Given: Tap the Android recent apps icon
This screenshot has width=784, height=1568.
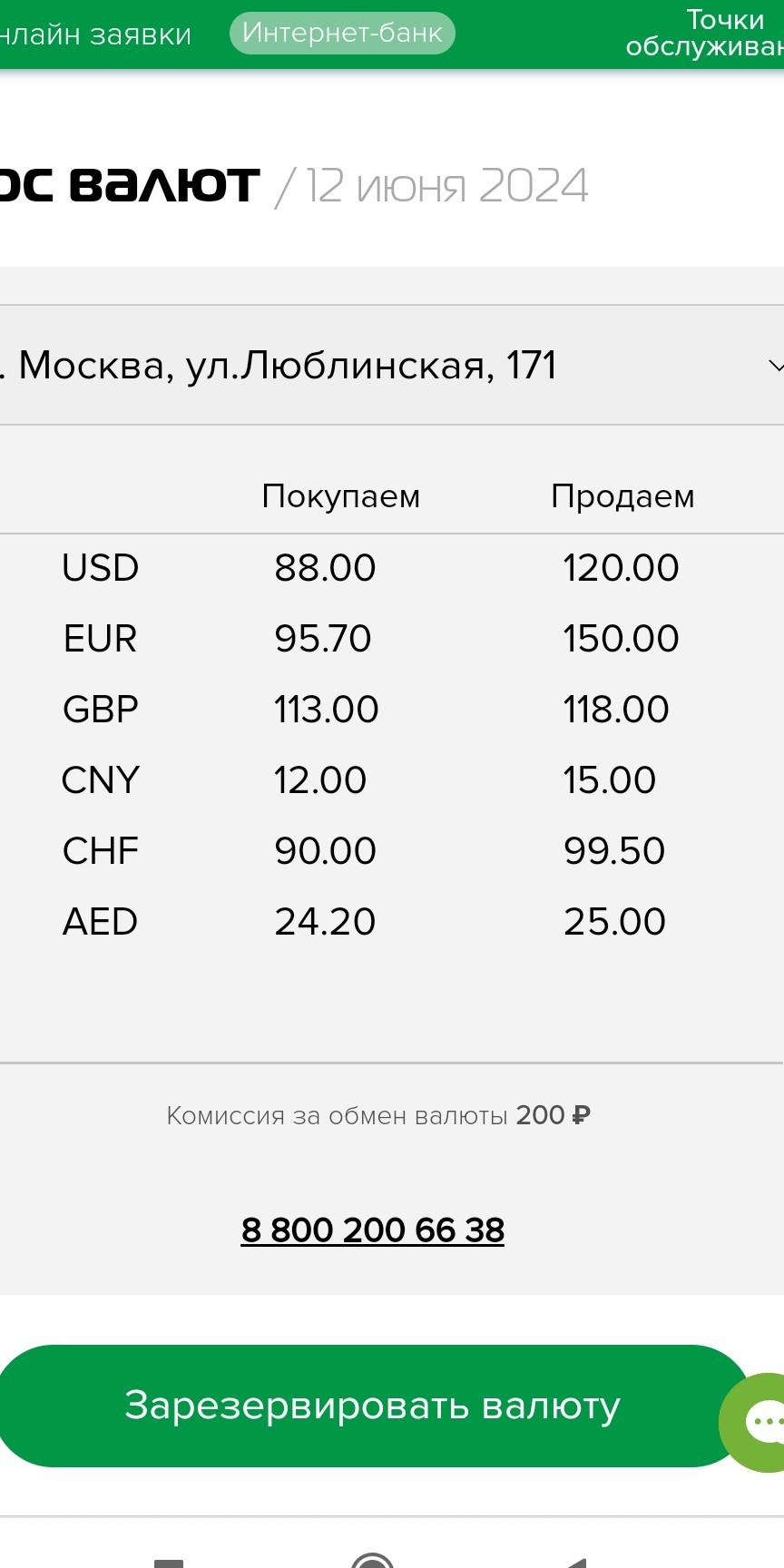Looking at the screenshot, I should [169, 1563].
